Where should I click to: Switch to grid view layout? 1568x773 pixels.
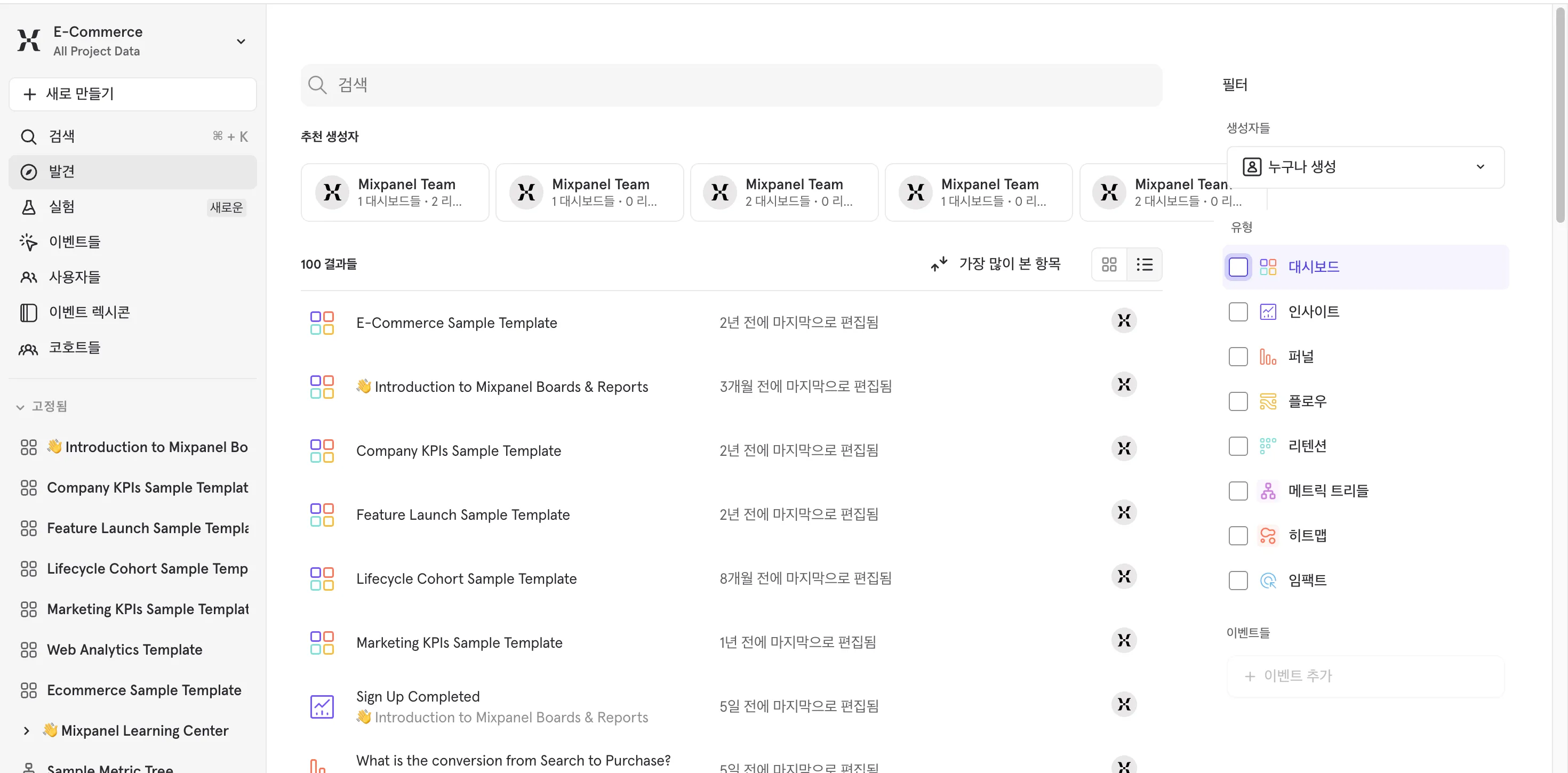click(1109, 264)
